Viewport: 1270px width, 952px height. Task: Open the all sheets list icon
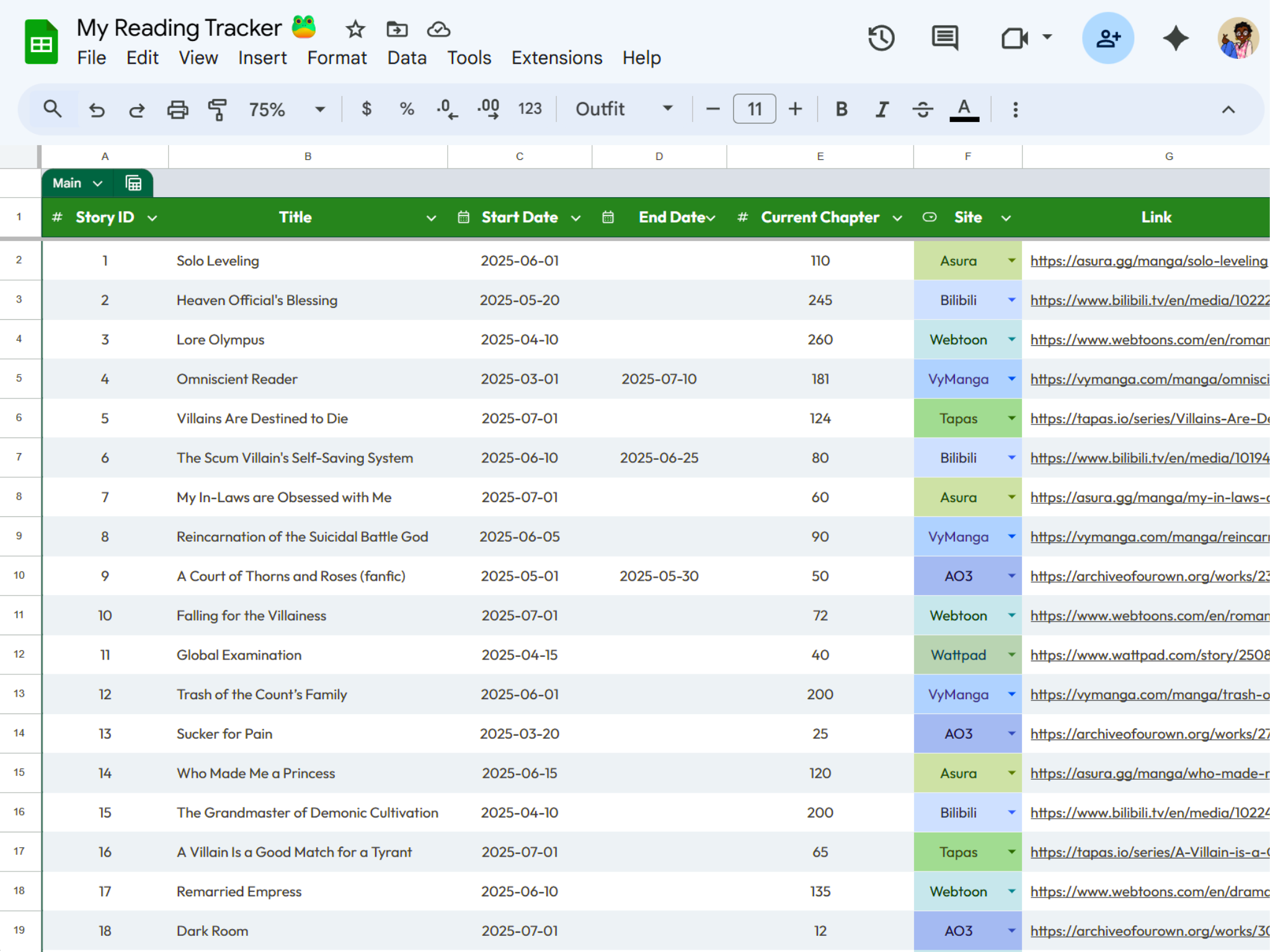132,182
